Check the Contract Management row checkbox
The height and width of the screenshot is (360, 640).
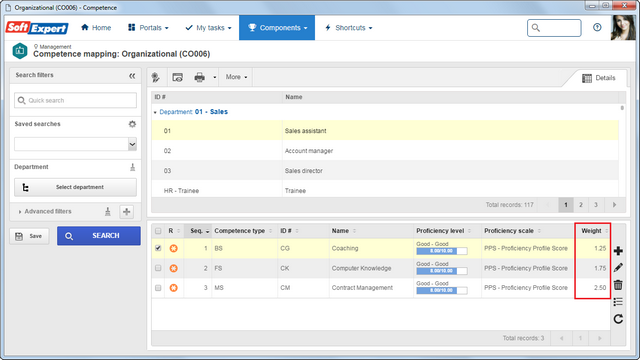pos(158,288)
